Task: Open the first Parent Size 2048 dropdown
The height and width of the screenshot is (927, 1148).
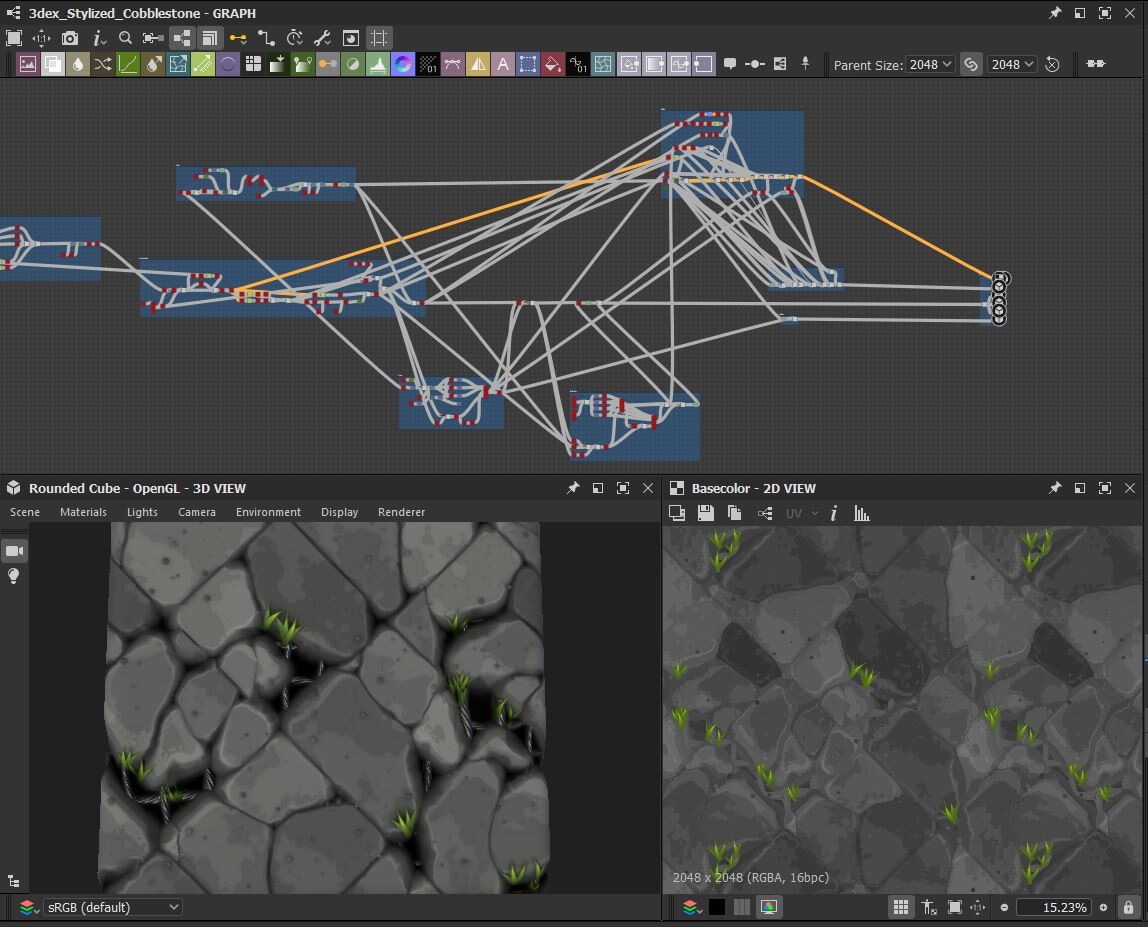Action: (x=930, y=64)
